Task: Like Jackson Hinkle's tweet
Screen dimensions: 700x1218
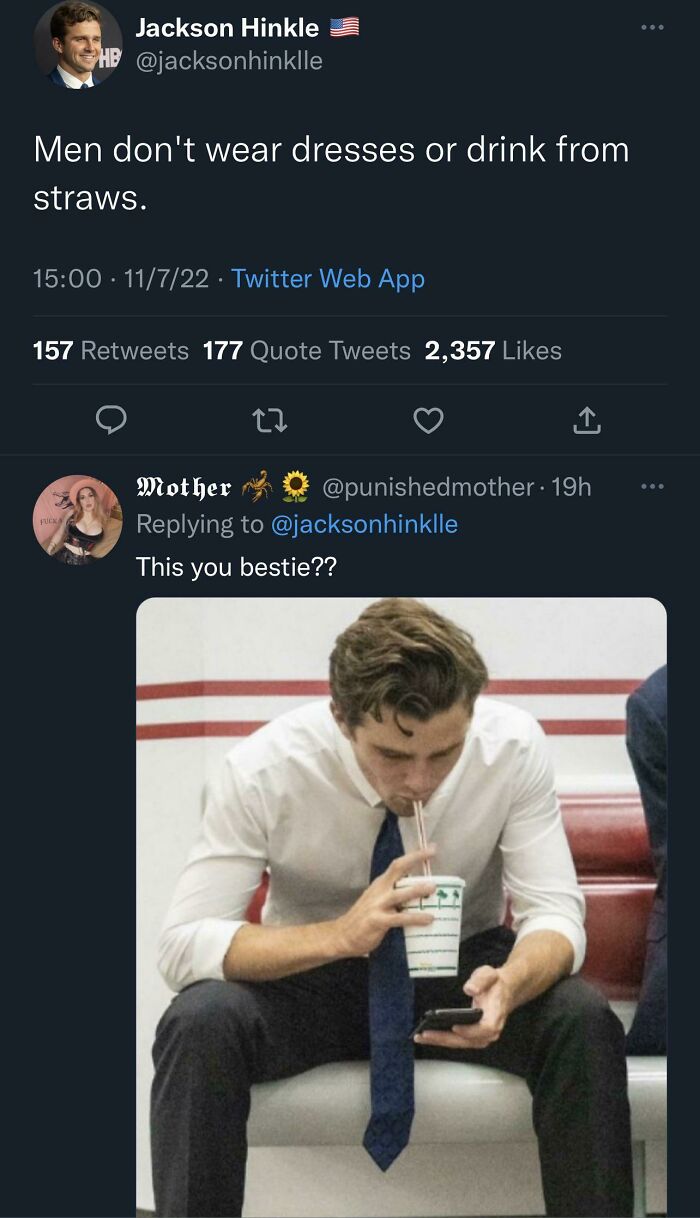Action: click(428, 421)
